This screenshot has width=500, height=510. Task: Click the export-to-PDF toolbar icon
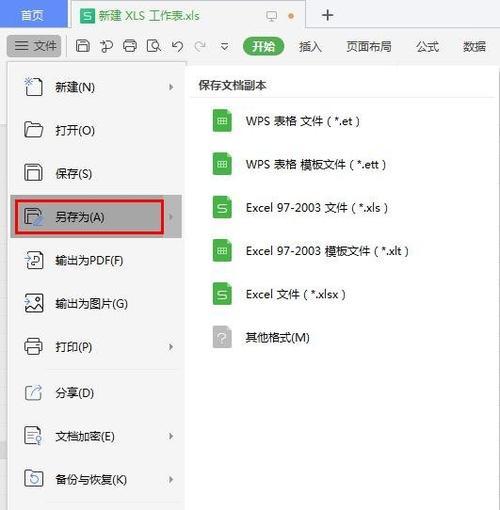106,46
